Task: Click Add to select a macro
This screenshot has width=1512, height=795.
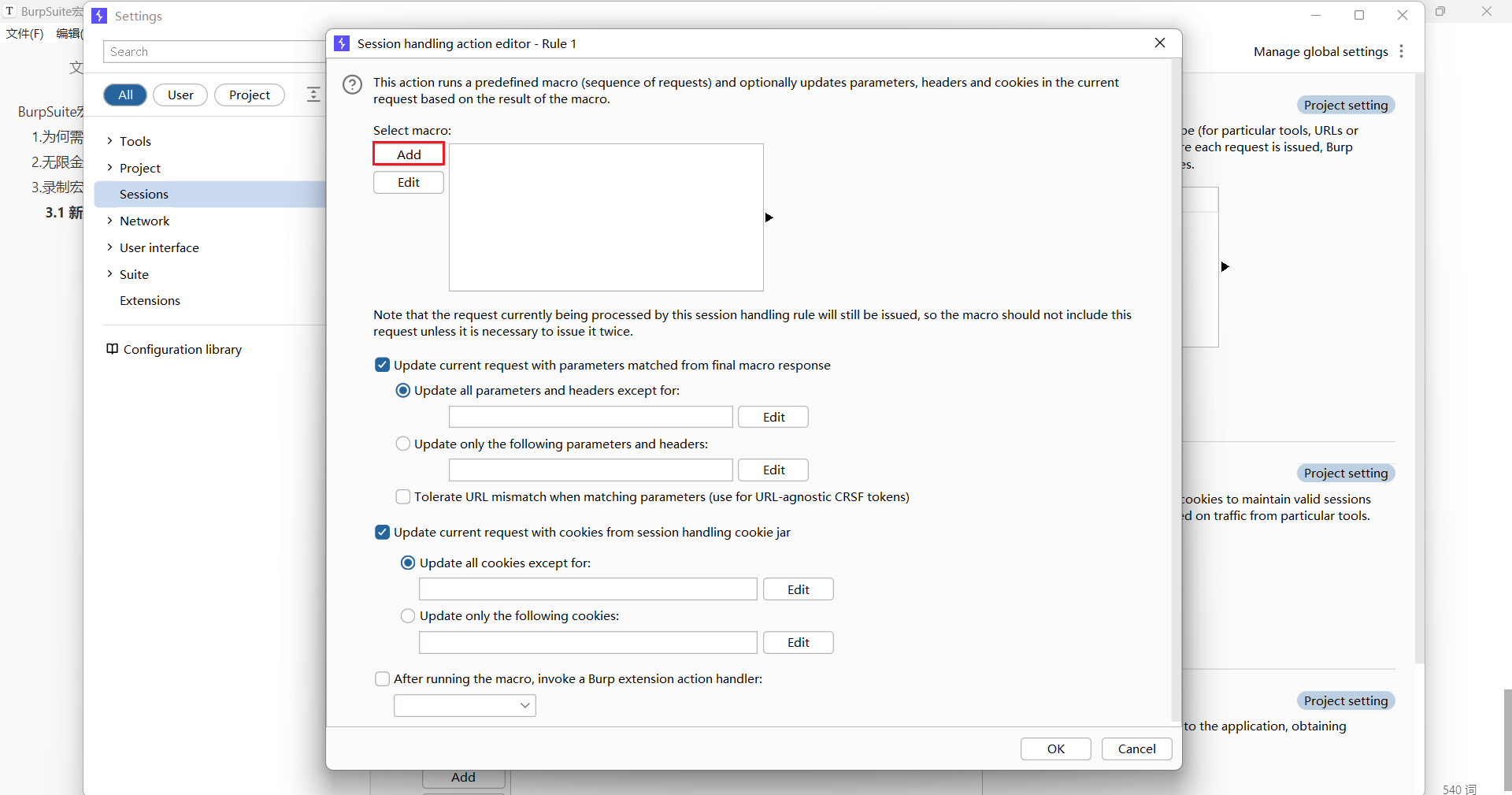Action: click(409, 154)
